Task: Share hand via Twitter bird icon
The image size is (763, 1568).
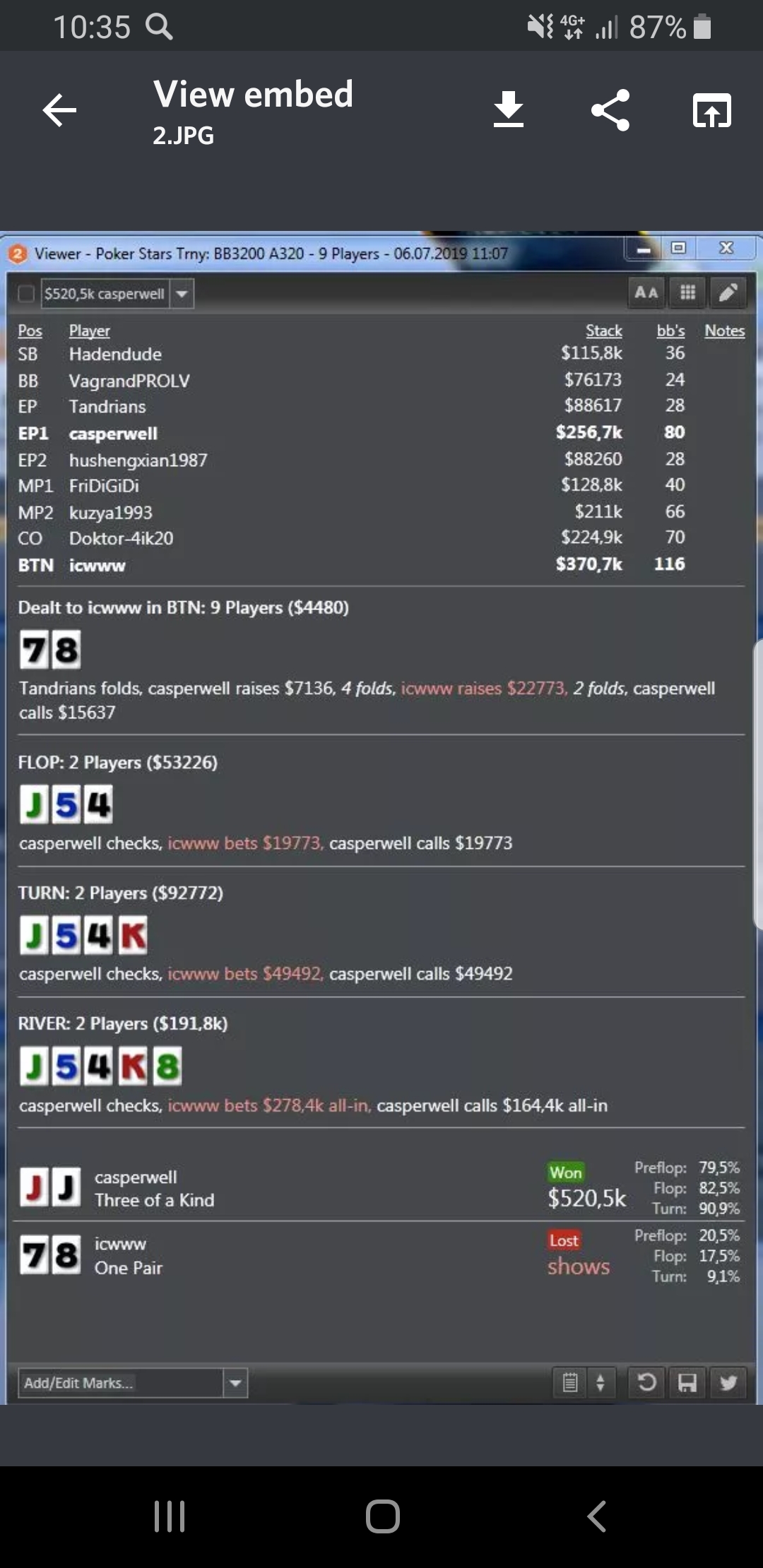Action: (728, 1382)
